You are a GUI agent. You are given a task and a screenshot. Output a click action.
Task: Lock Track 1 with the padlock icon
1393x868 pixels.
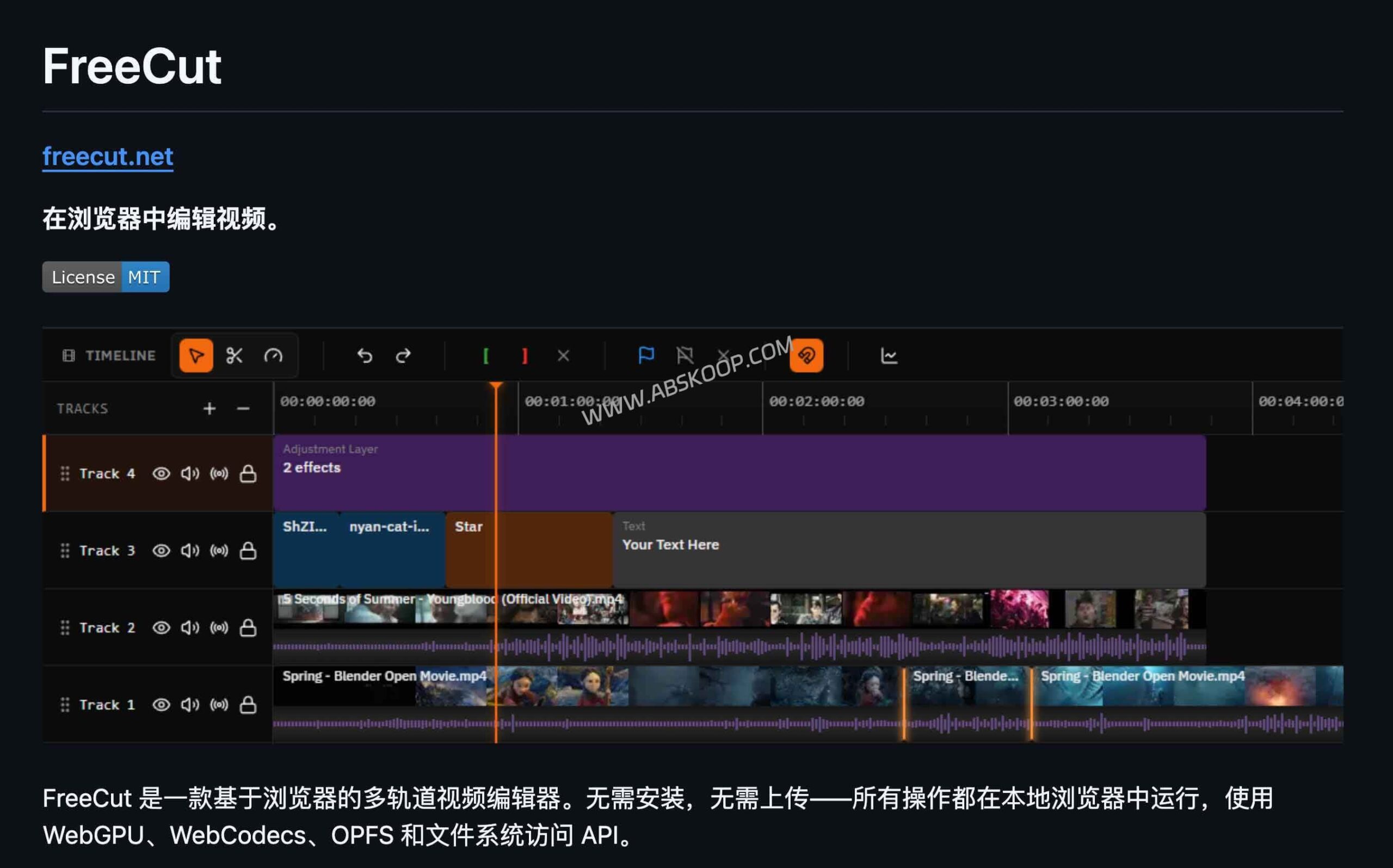[249, 704]
